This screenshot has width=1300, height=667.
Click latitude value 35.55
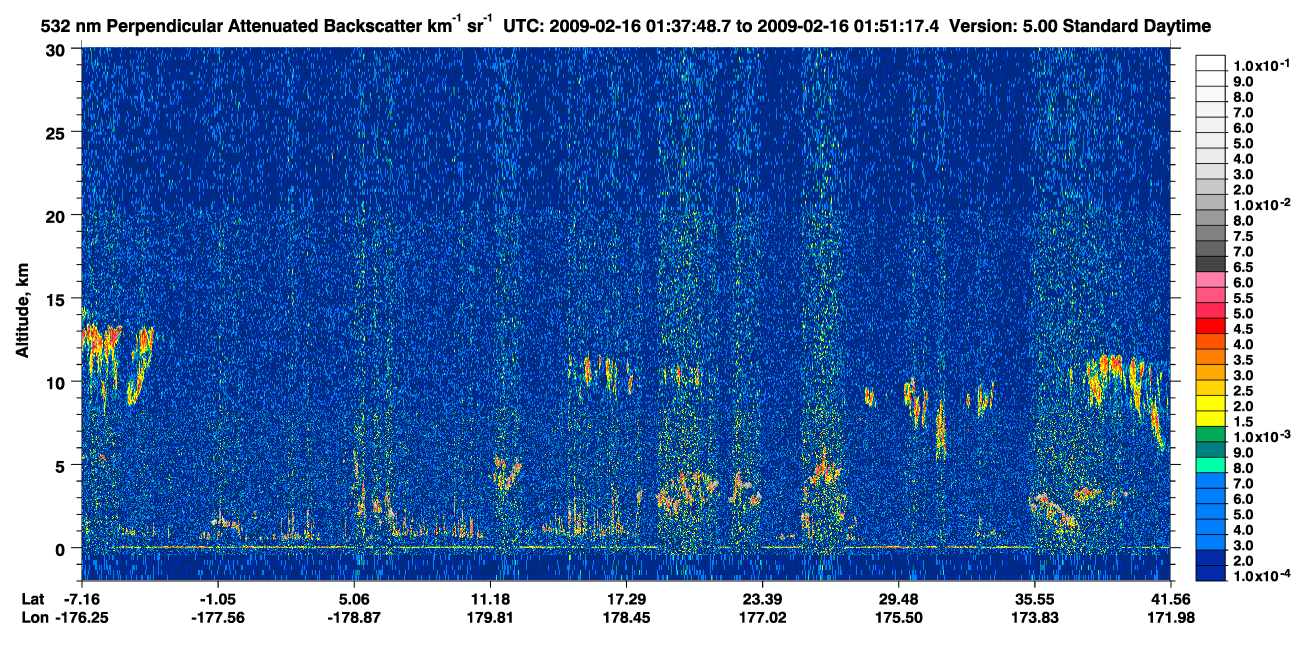[x=1034, y=599]
